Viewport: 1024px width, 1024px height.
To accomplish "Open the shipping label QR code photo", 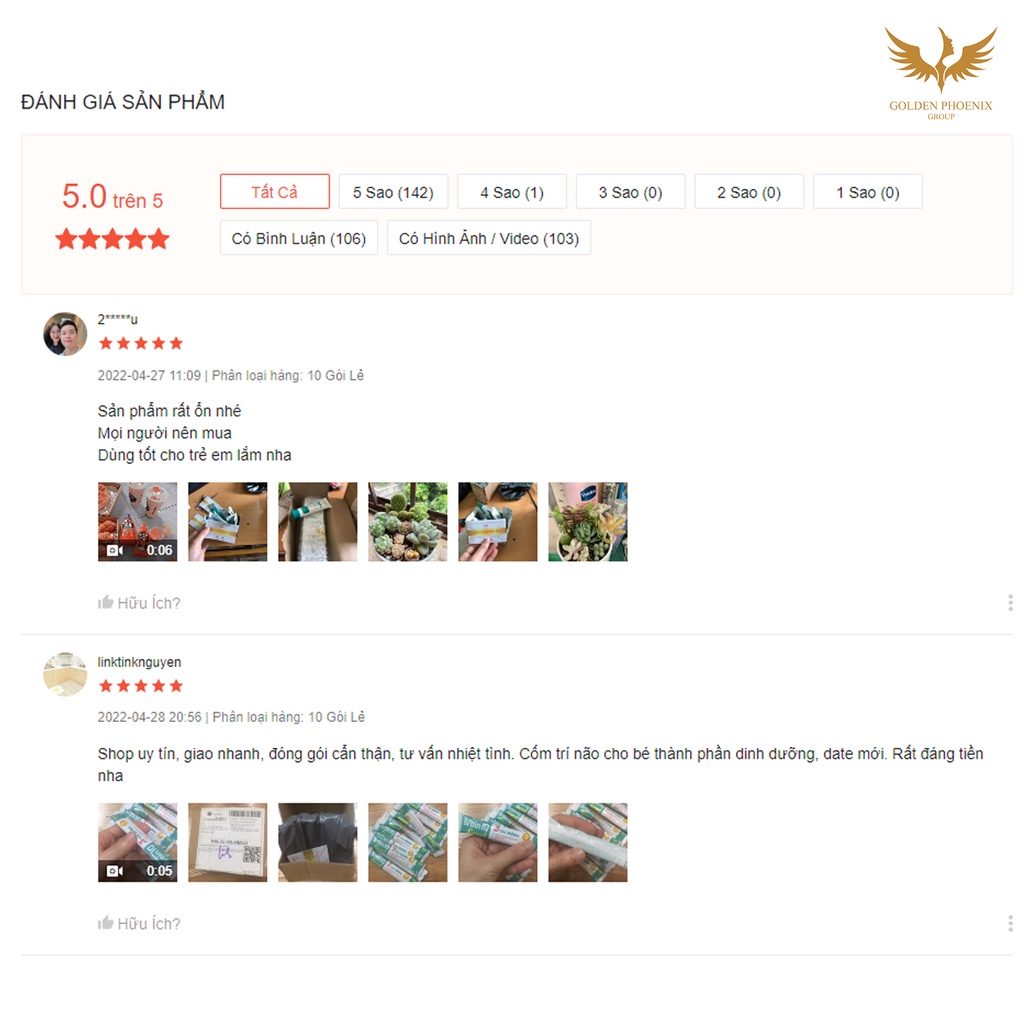I will click(227, 842).
